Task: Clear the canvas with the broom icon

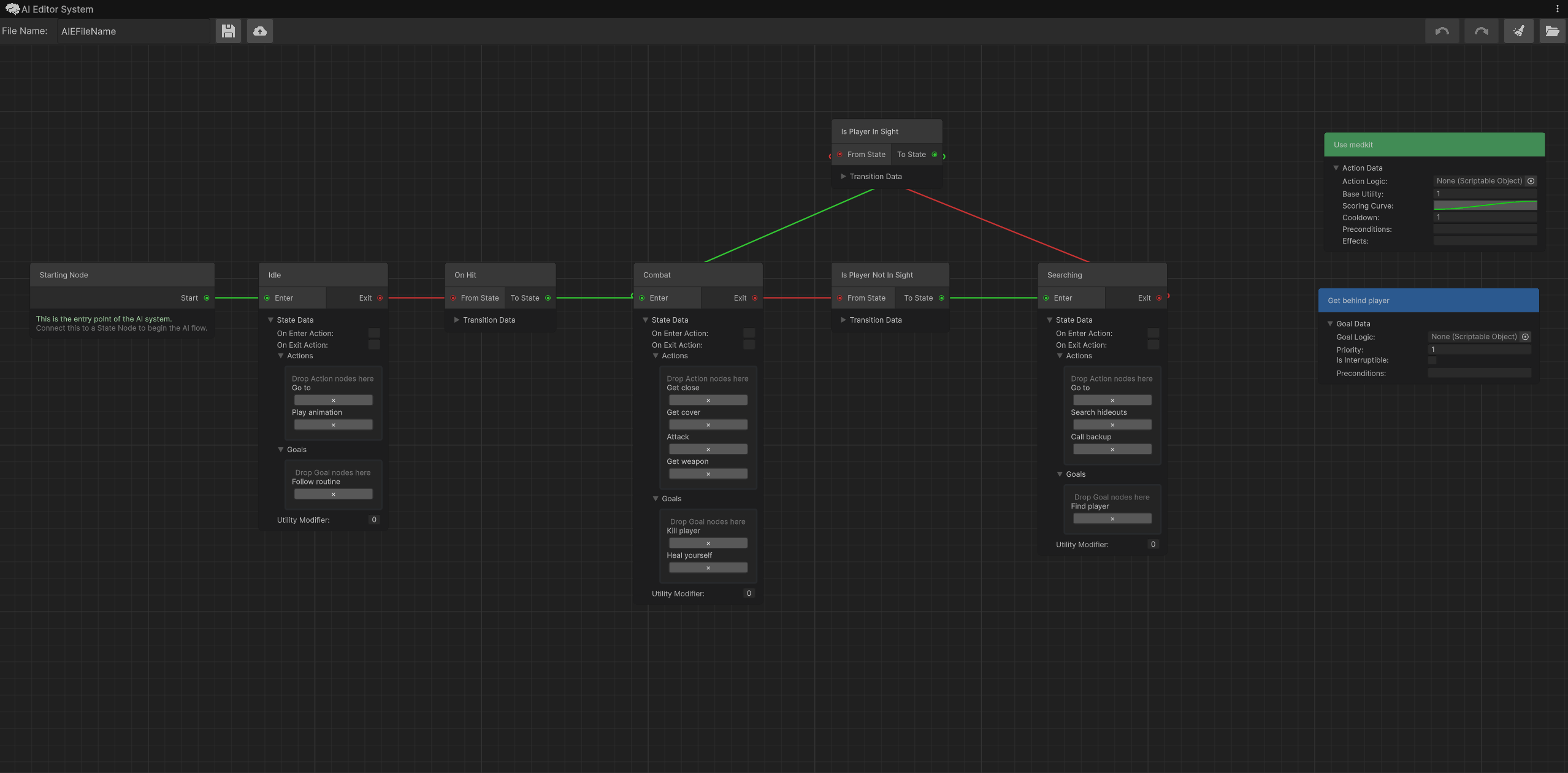Action: coord(1519,31)
